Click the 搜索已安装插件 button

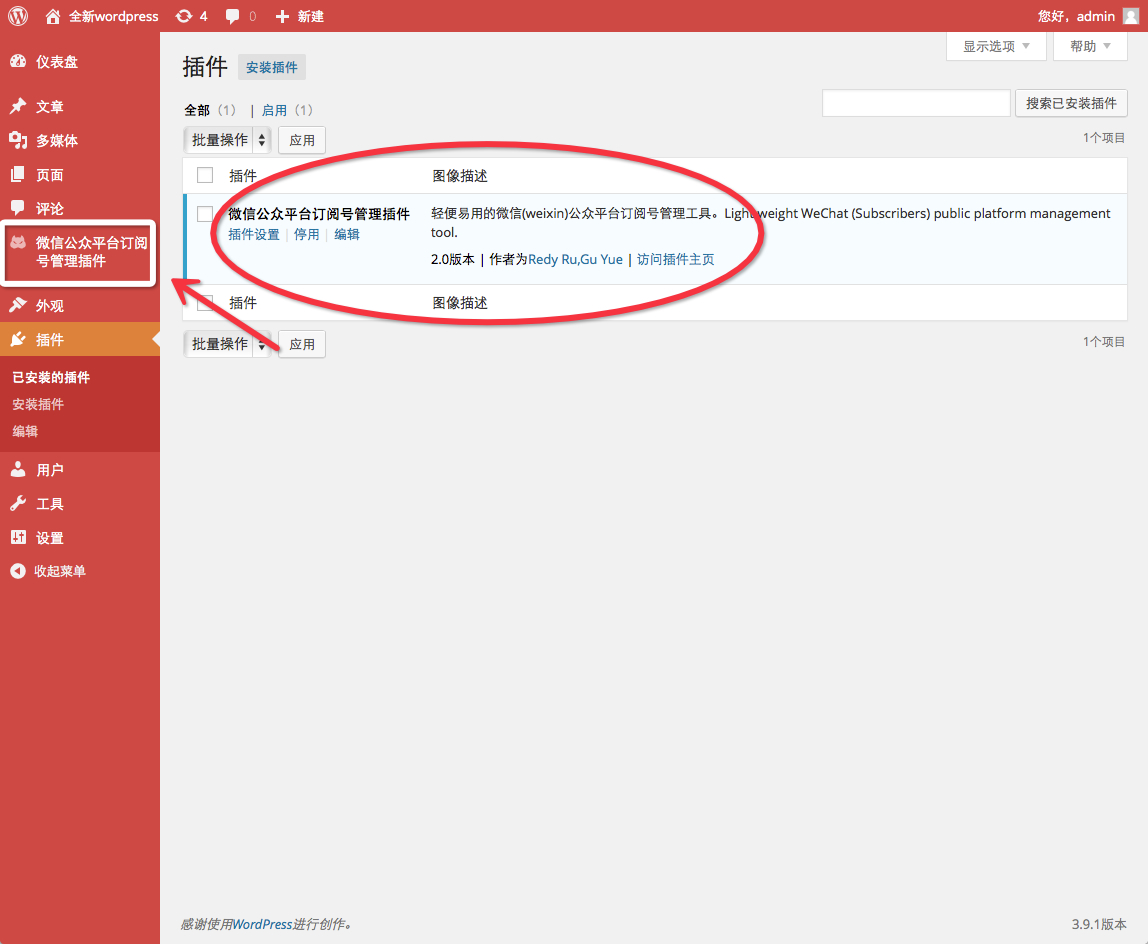point(1071,103)
